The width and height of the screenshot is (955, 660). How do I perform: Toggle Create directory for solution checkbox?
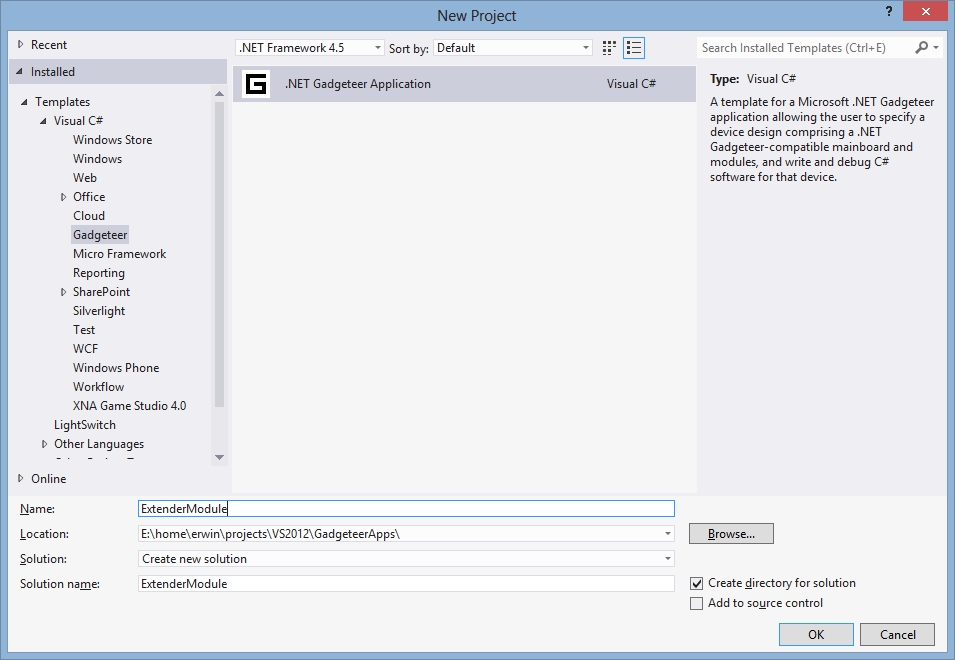click(696, 583)
